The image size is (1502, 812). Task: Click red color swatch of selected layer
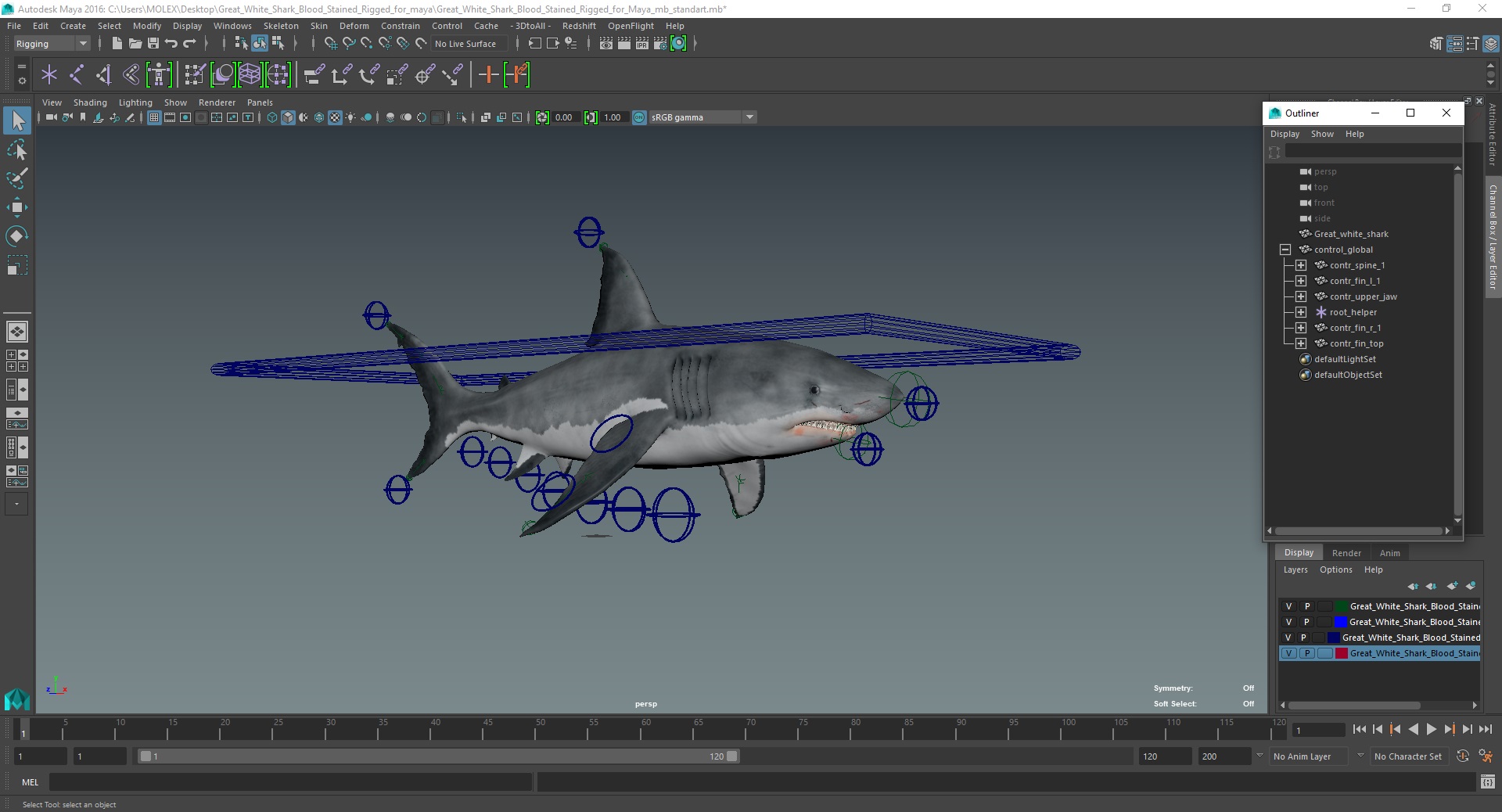click(x=1341, y=653)
